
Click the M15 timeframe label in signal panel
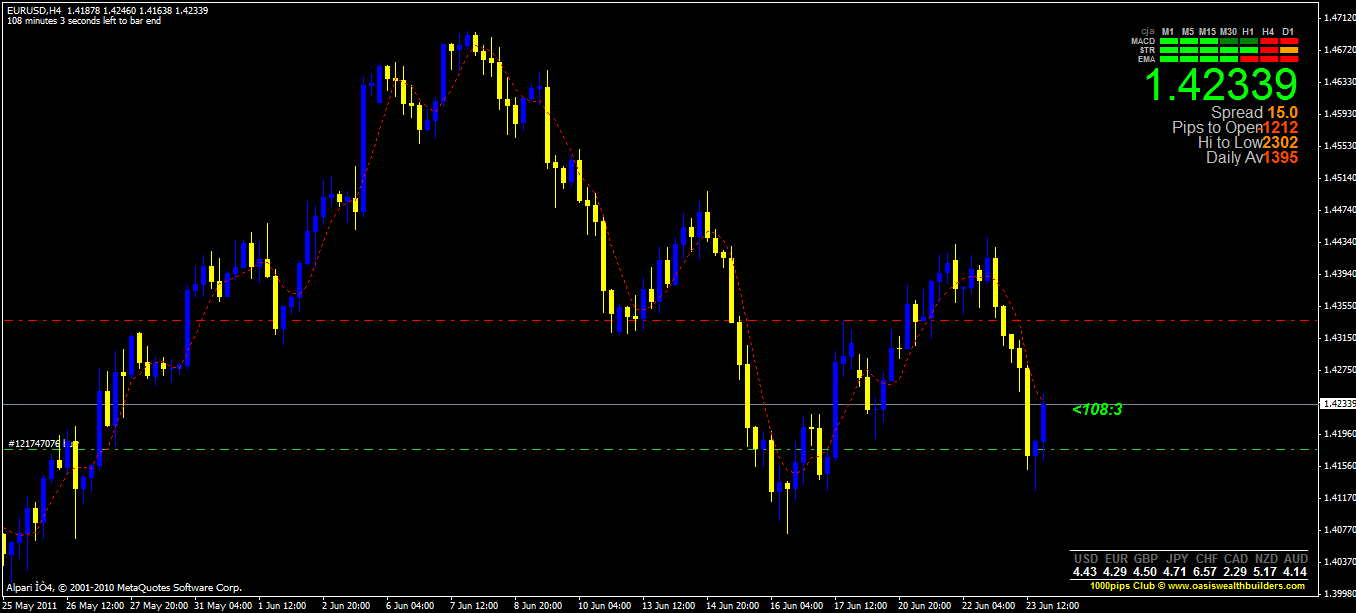click(x=1207, y=31)
